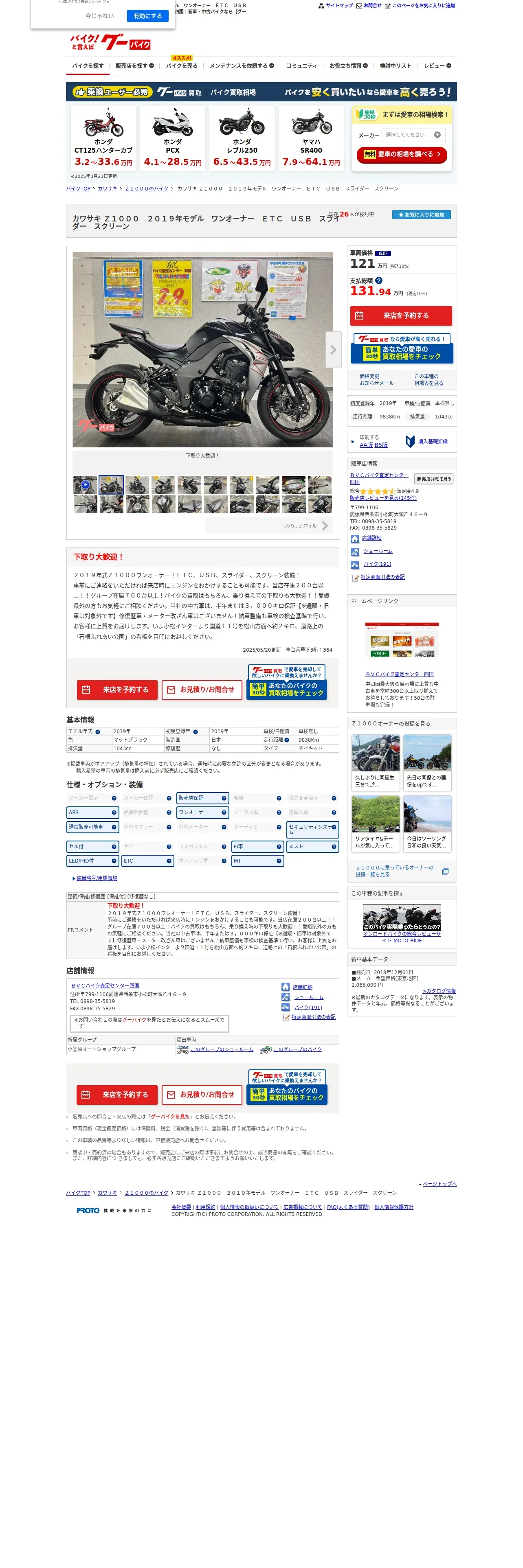The image size is (523, 1568).
Task: Click the red 愛車の相場を調べる button
Action: pos(402,155)
